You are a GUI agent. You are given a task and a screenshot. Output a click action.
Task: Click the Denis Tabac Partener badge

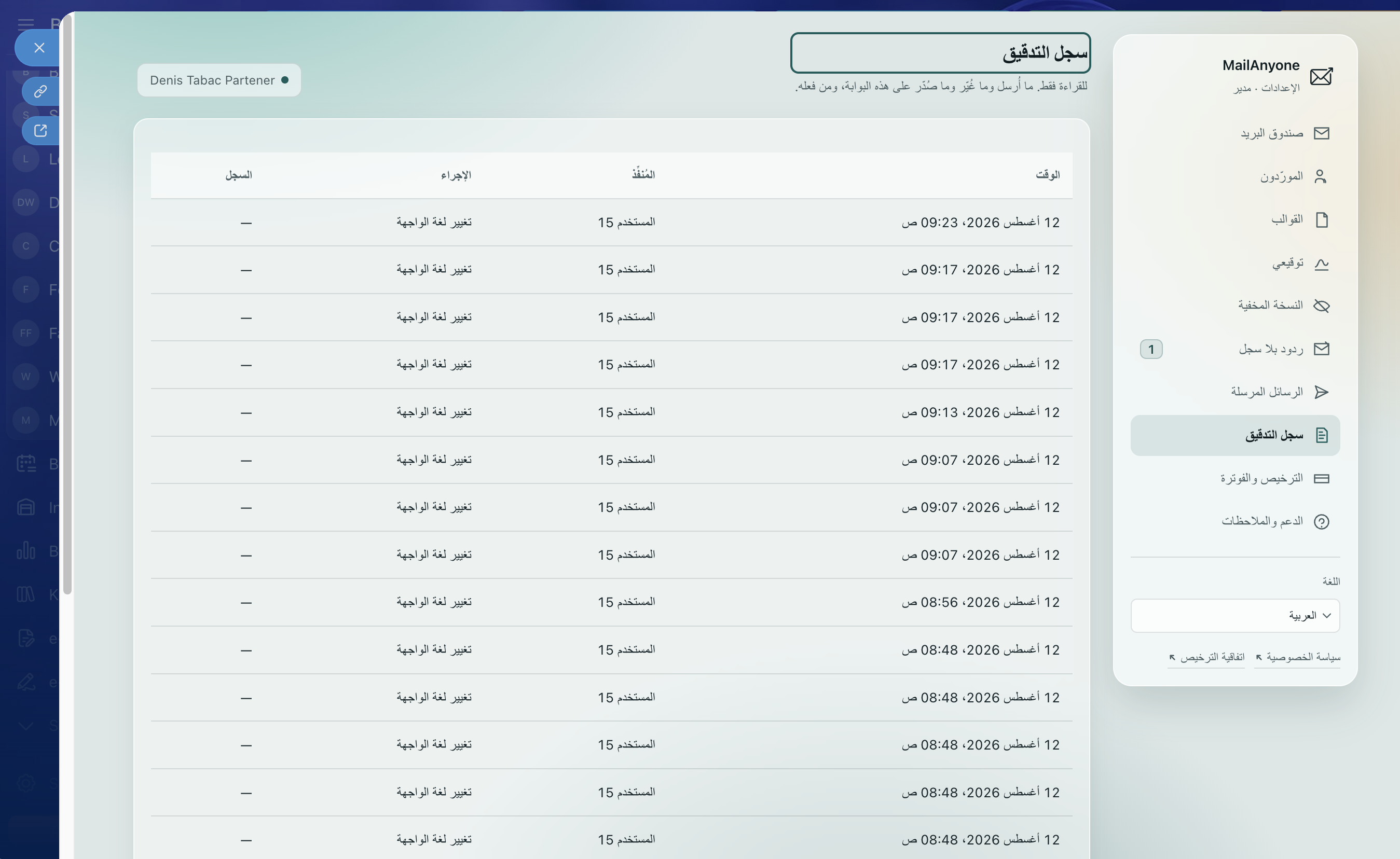click(x=219, y=80)
